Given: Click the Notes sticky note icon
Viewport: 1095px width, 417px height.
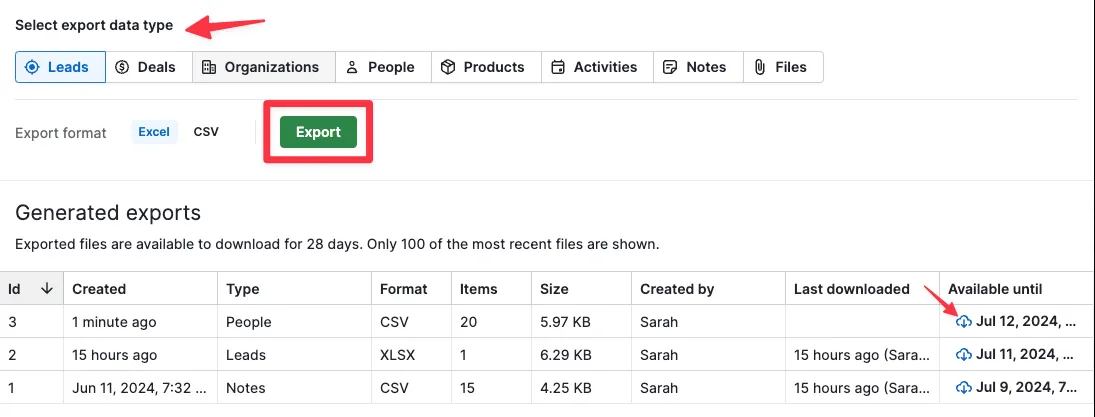Looking at the screenshot, I should click(670, 67).
